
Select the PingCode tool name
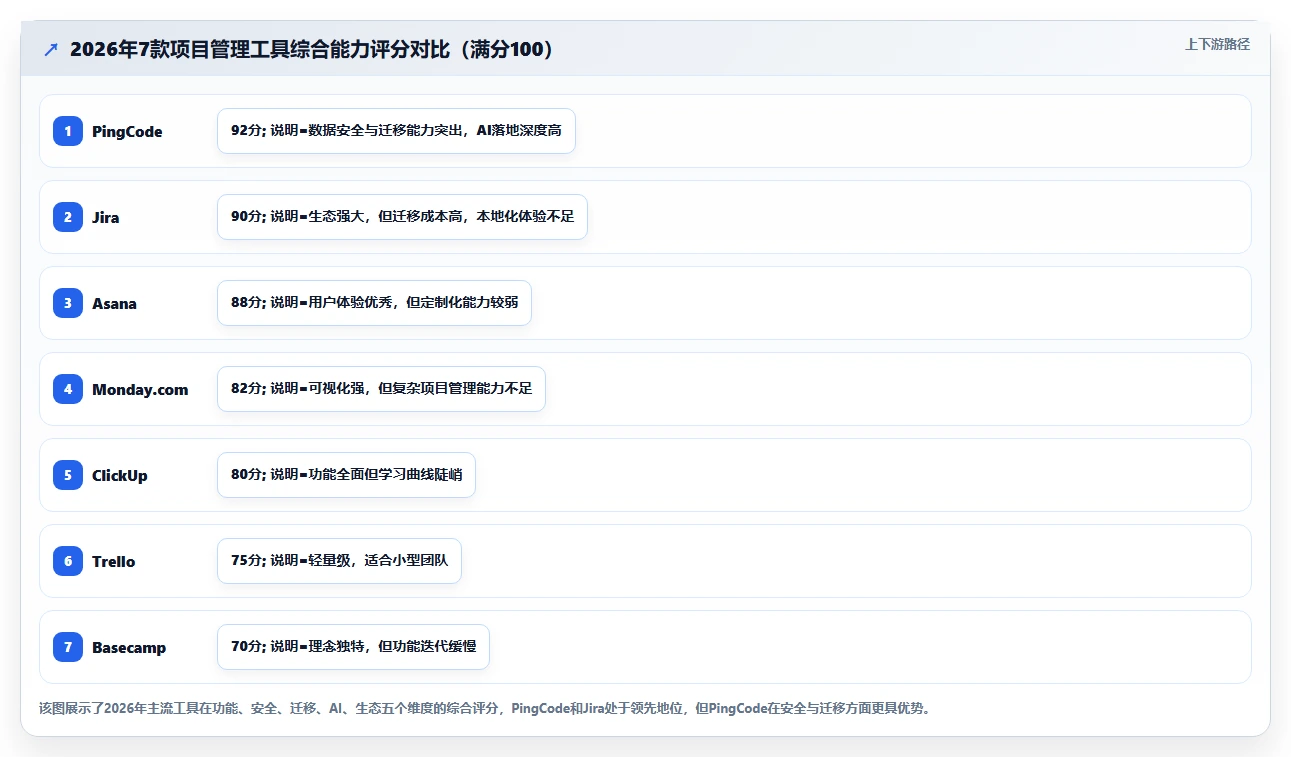[127, 132]
